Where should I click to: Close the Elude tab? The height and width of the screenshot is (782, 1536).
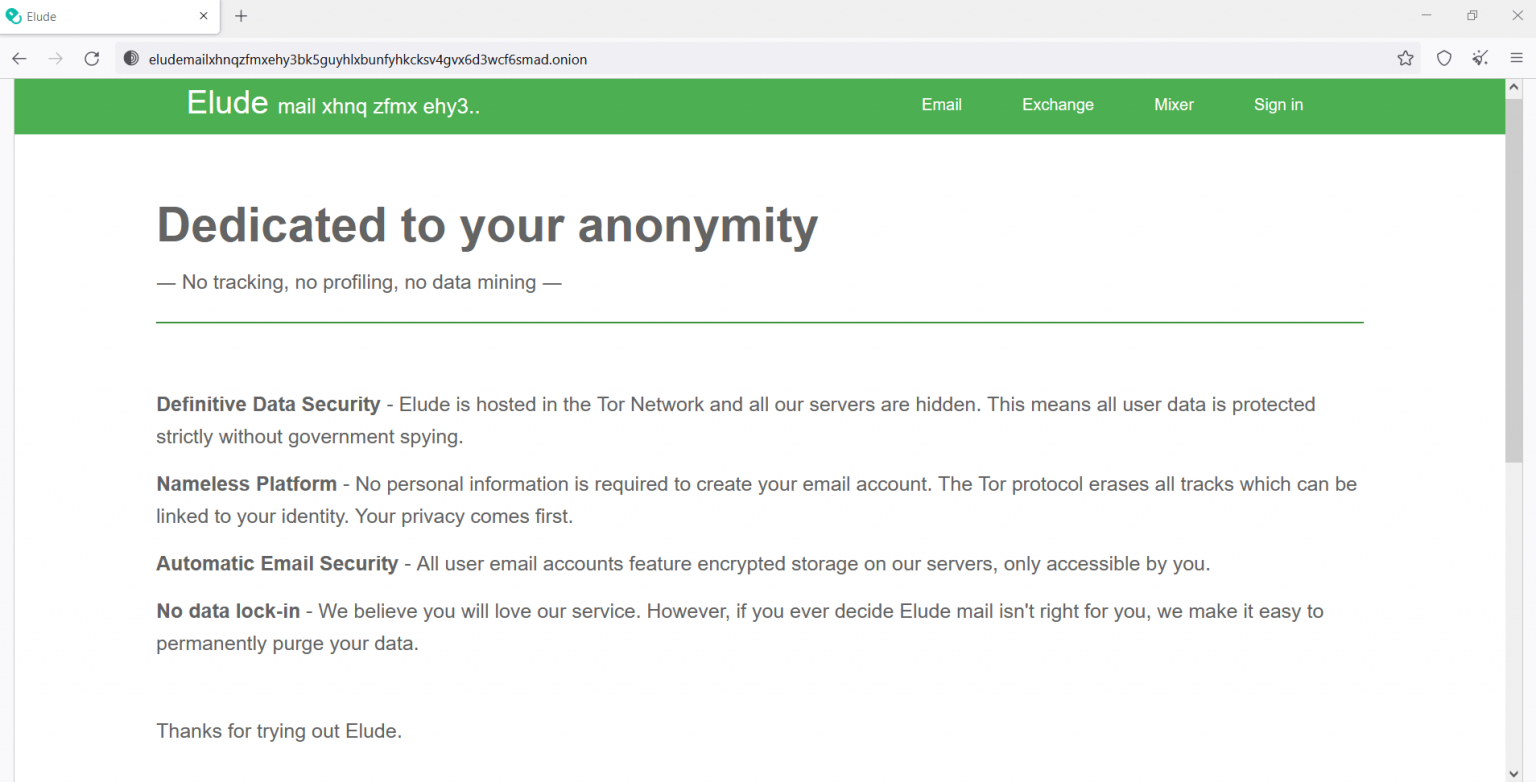[x=203, y=16]
